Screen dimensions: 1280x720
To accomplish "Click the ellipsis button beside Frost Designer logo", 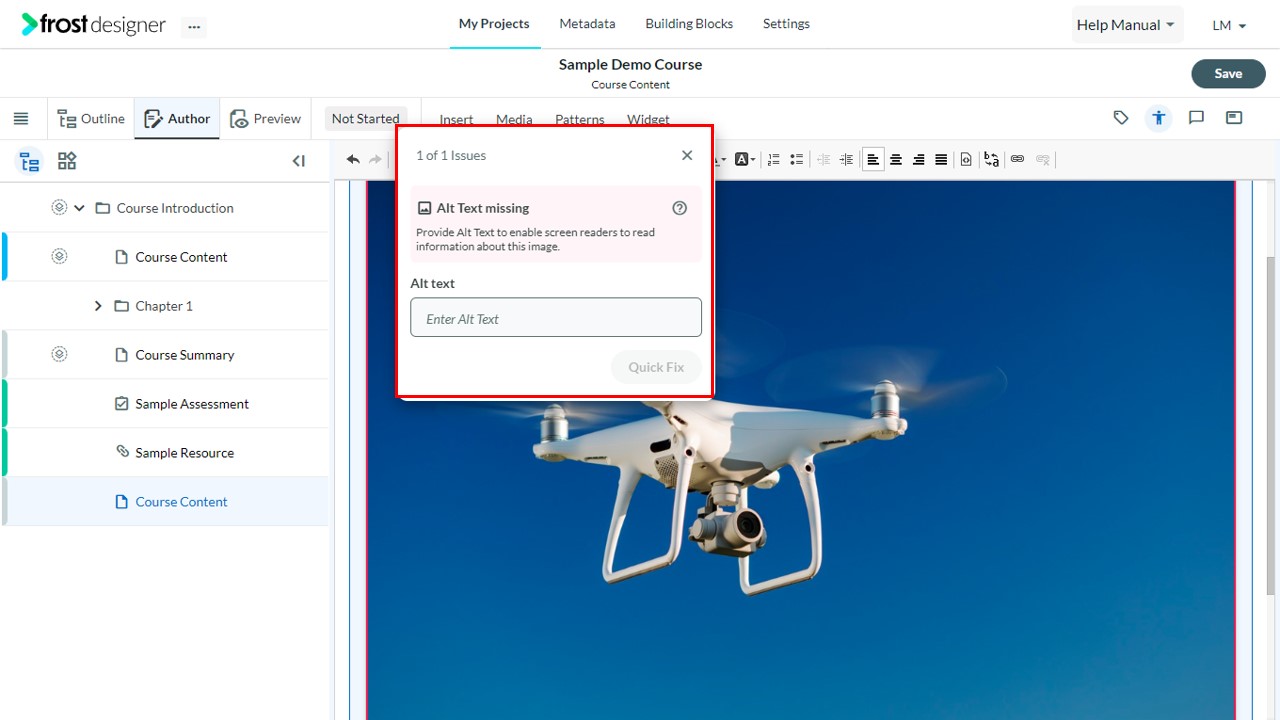I will point(194,27).
